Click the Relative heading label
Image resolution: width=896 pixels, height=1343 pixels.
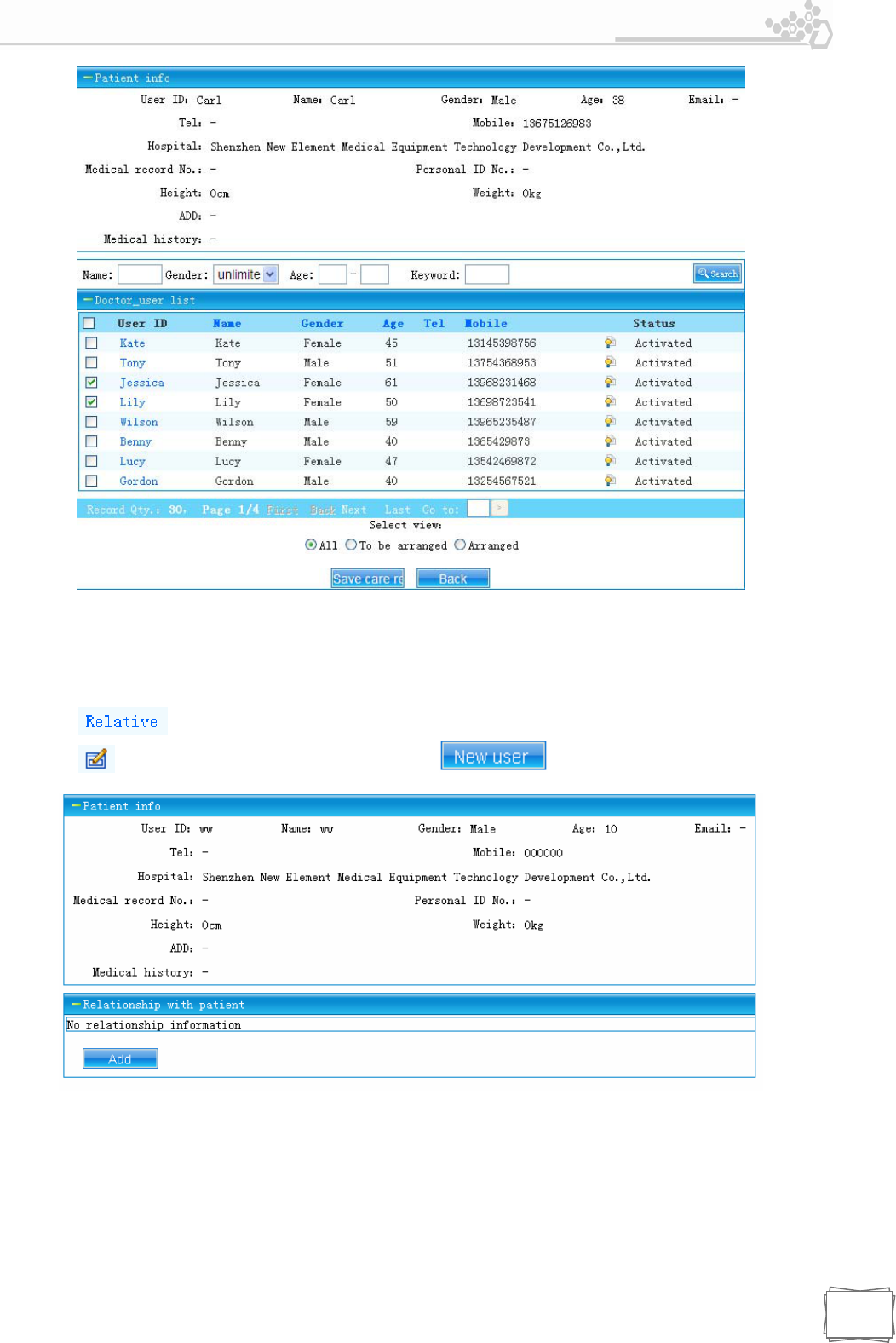(122, 721)
